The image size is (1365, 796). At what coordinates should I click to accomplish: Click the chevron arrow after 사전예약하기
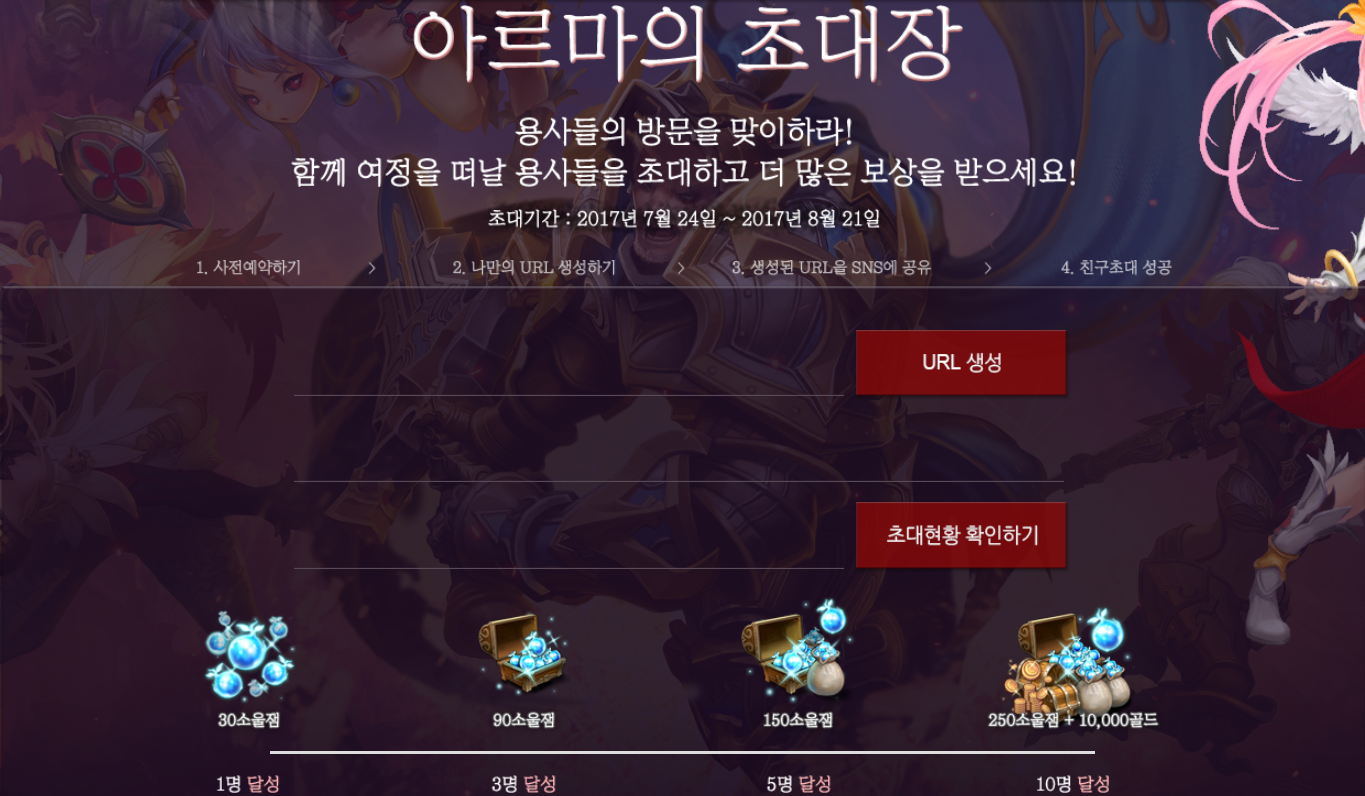[x=372, y=268]
